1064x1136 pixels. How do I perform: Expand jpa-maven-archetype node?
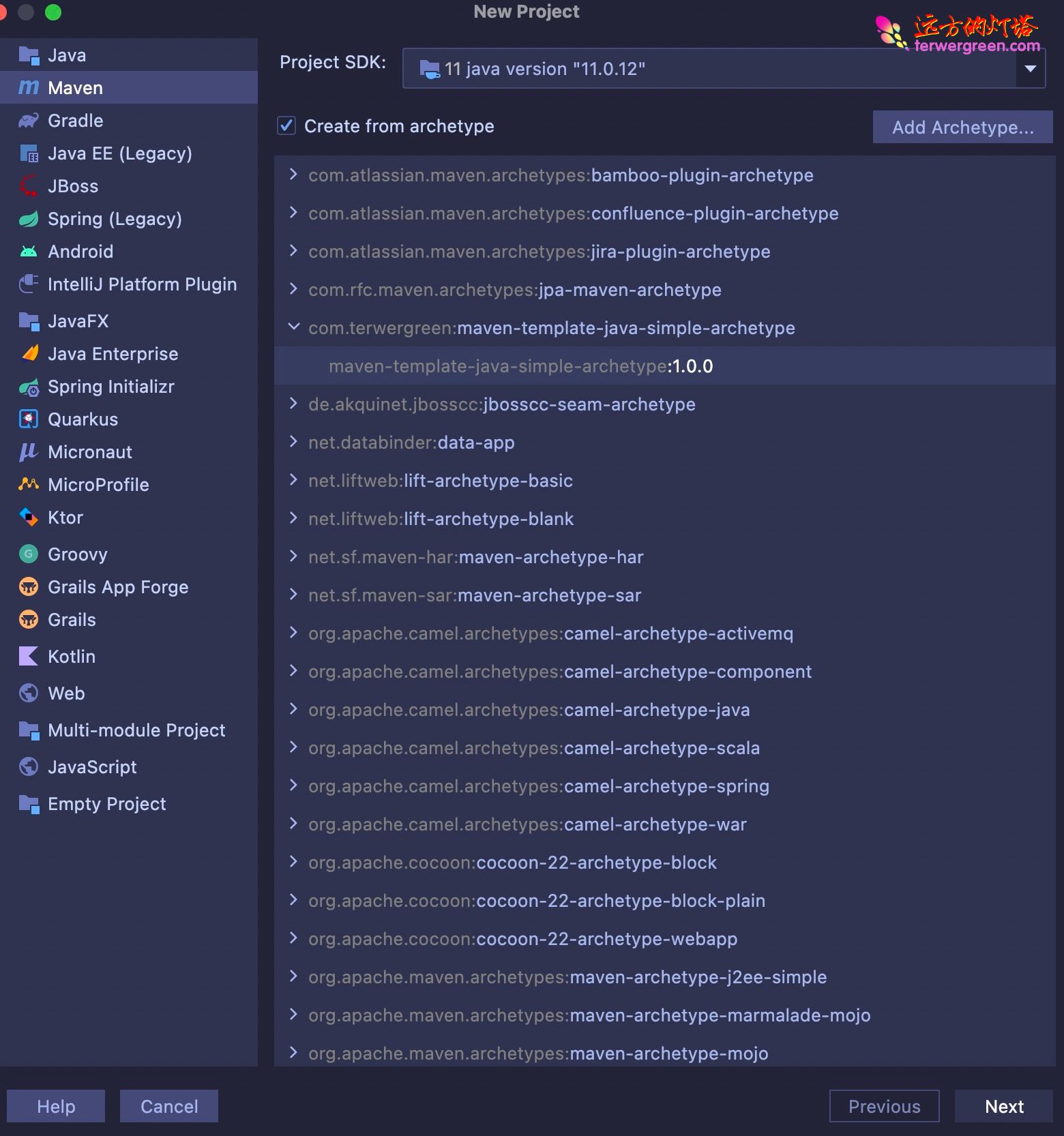pyautogui.click(x=293, y=289)
